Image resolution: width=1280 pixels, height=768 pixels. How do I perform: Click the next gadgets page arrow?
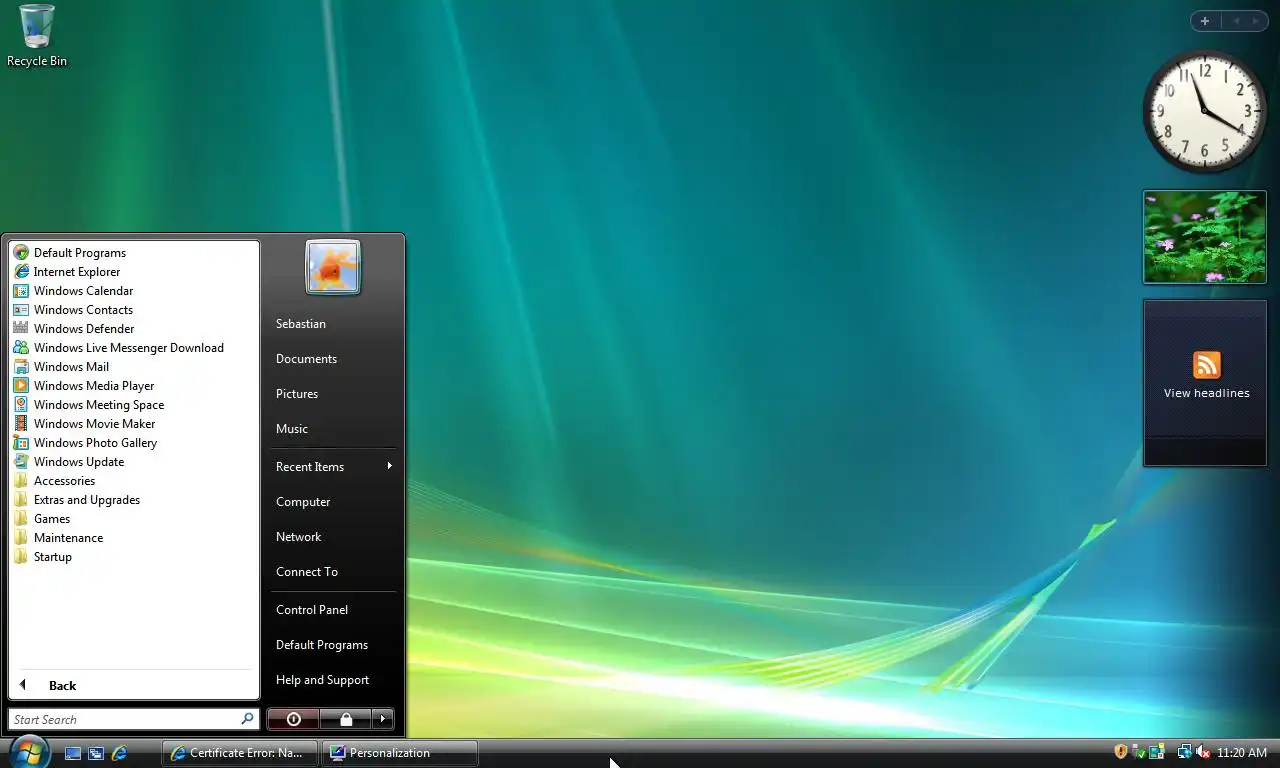1256,21
